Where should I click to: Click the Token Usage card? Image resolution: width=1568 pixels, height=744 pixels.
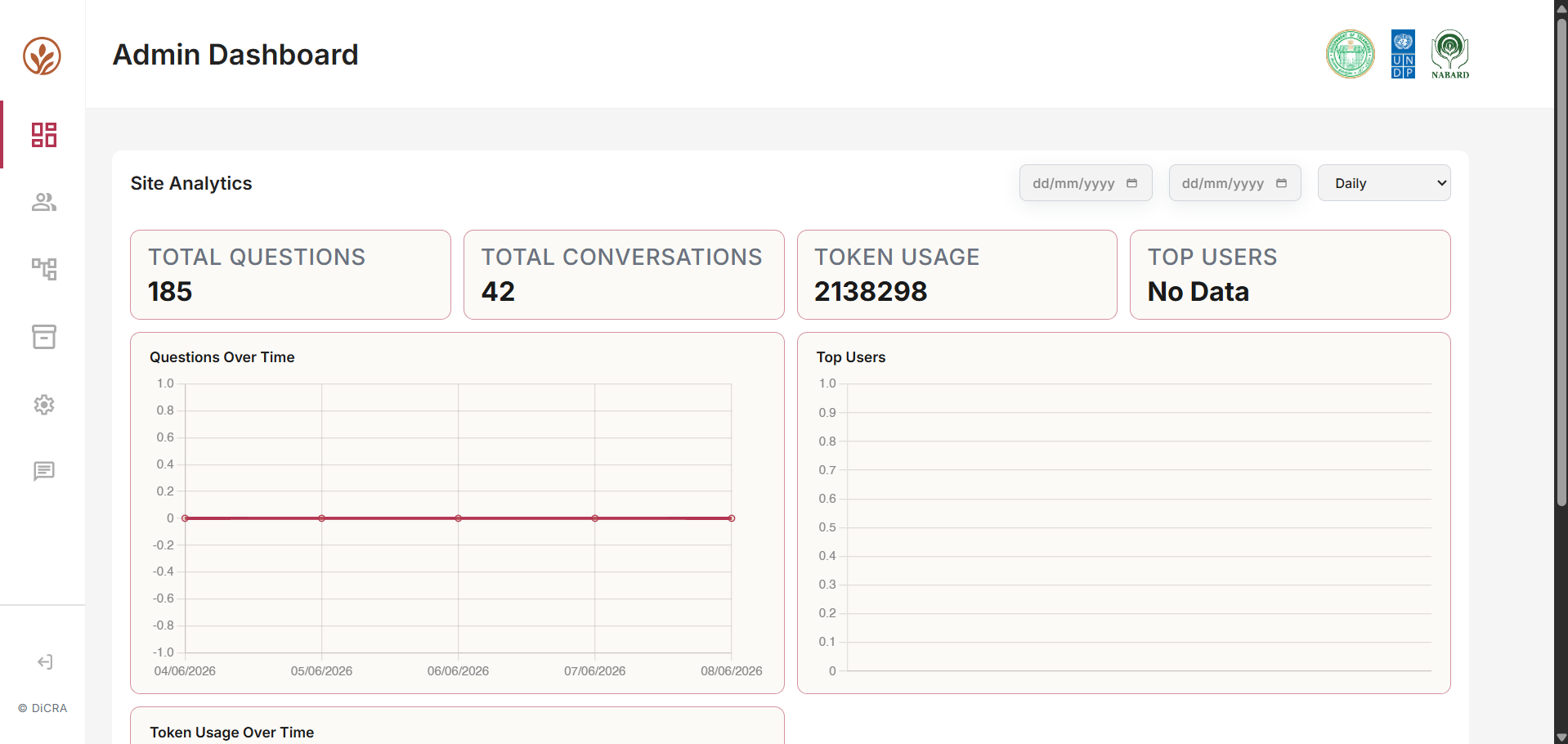point(956,275)
